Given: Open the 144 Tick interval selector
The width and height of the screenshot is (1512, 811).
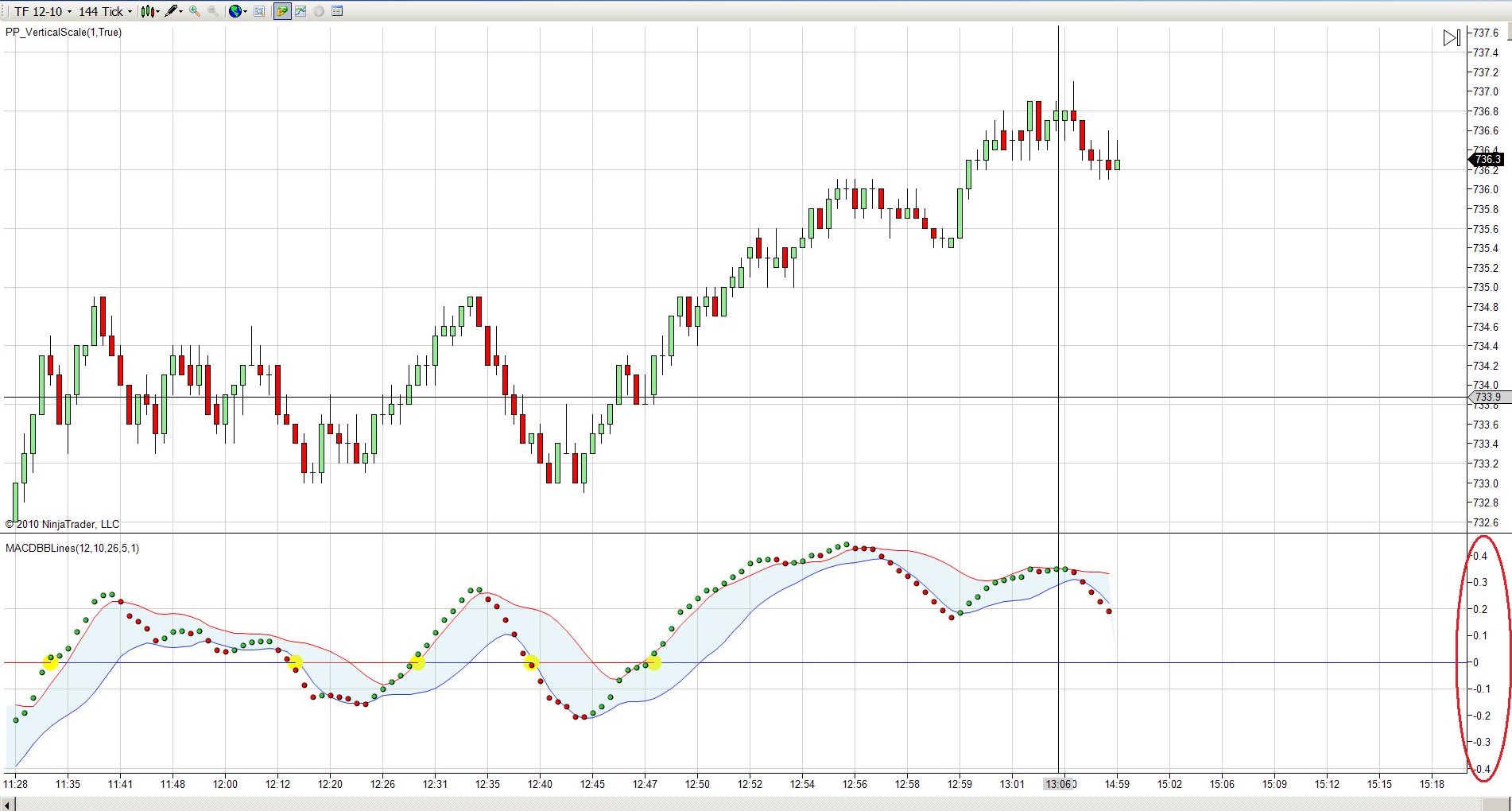Looking at the screenshot, I should (x=105, y=11).
